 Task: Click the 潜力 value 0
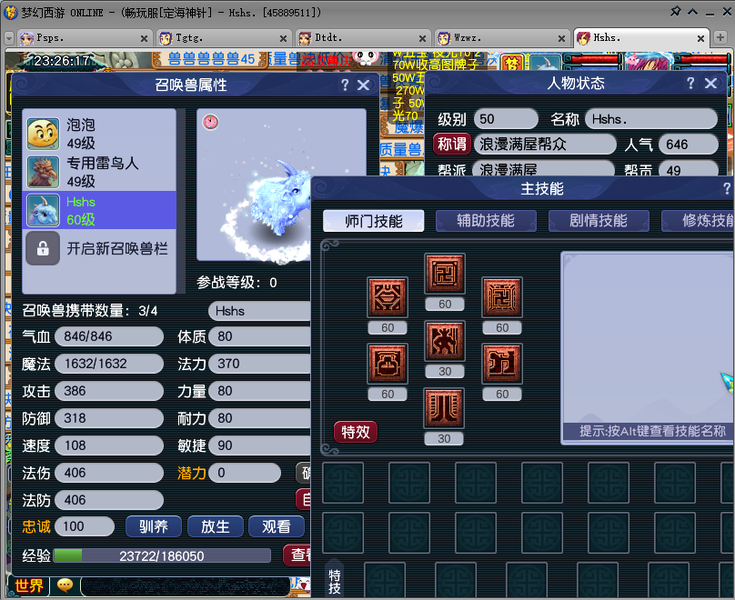pyautogui.click(x=244, y=472)
